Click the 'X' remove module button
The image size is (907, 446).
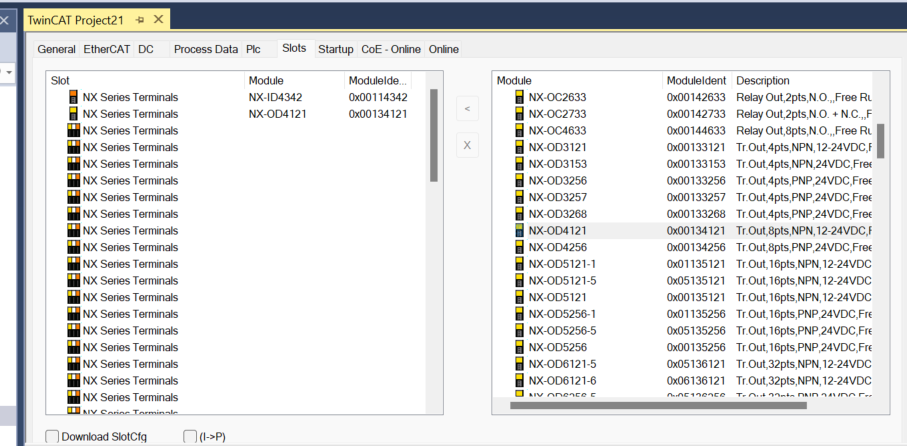[467, 146]
